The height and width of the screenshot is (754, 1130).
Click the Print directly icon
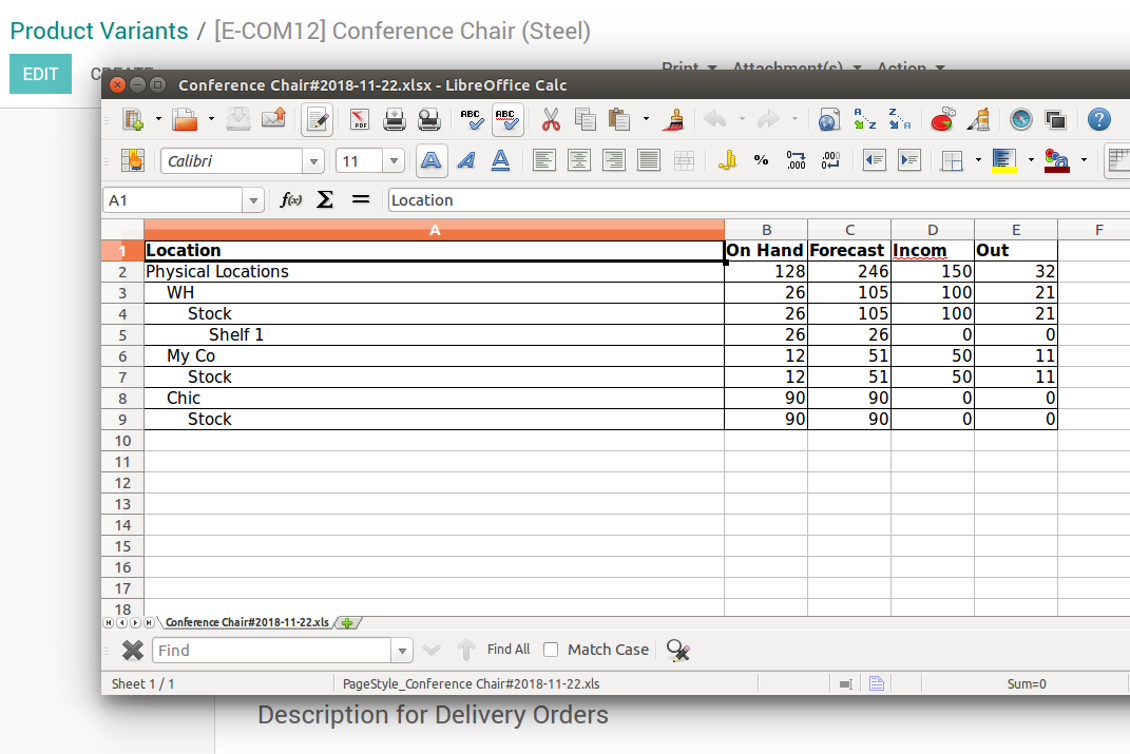(394, 119)
